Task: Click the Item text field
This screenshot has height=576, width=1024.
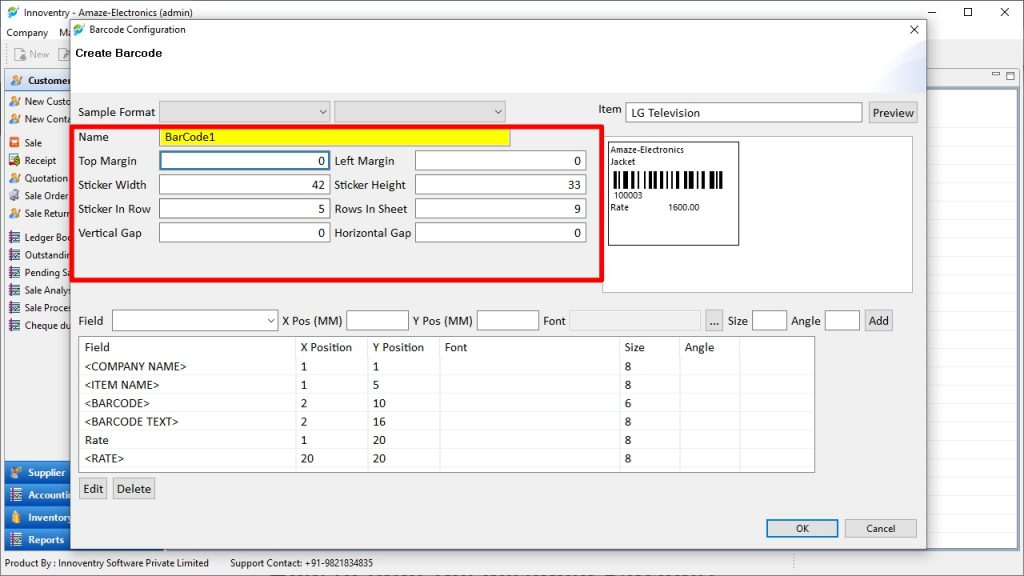Action: coord(744,112)
